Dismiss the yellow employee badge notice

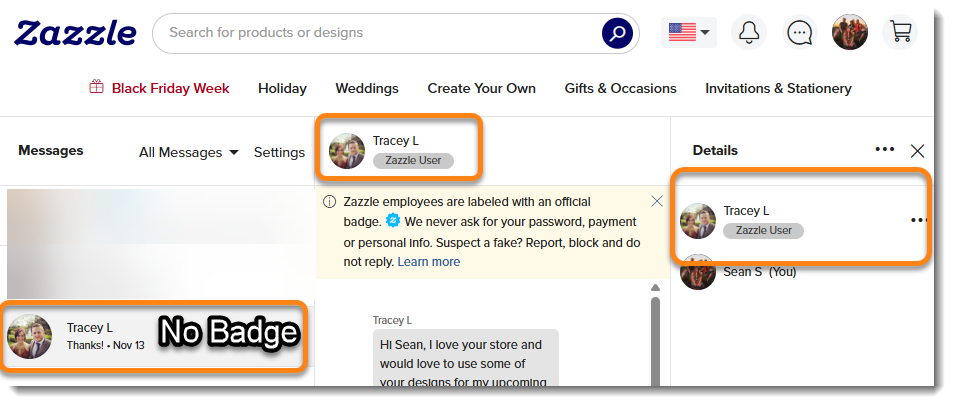point(657,201)
